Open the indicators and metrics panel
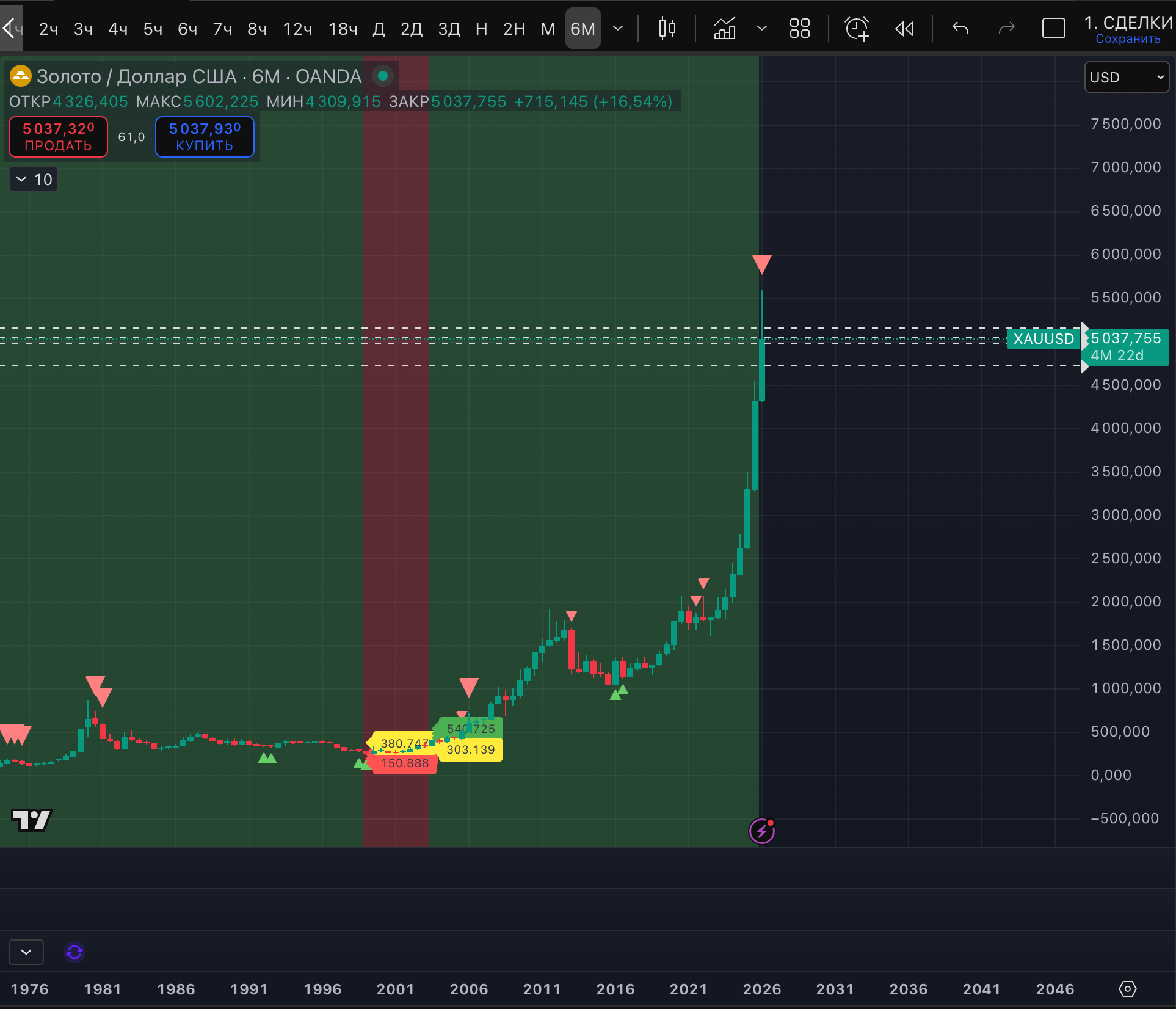Screen dimensions: 1176x1009 (x=725, y=29)
